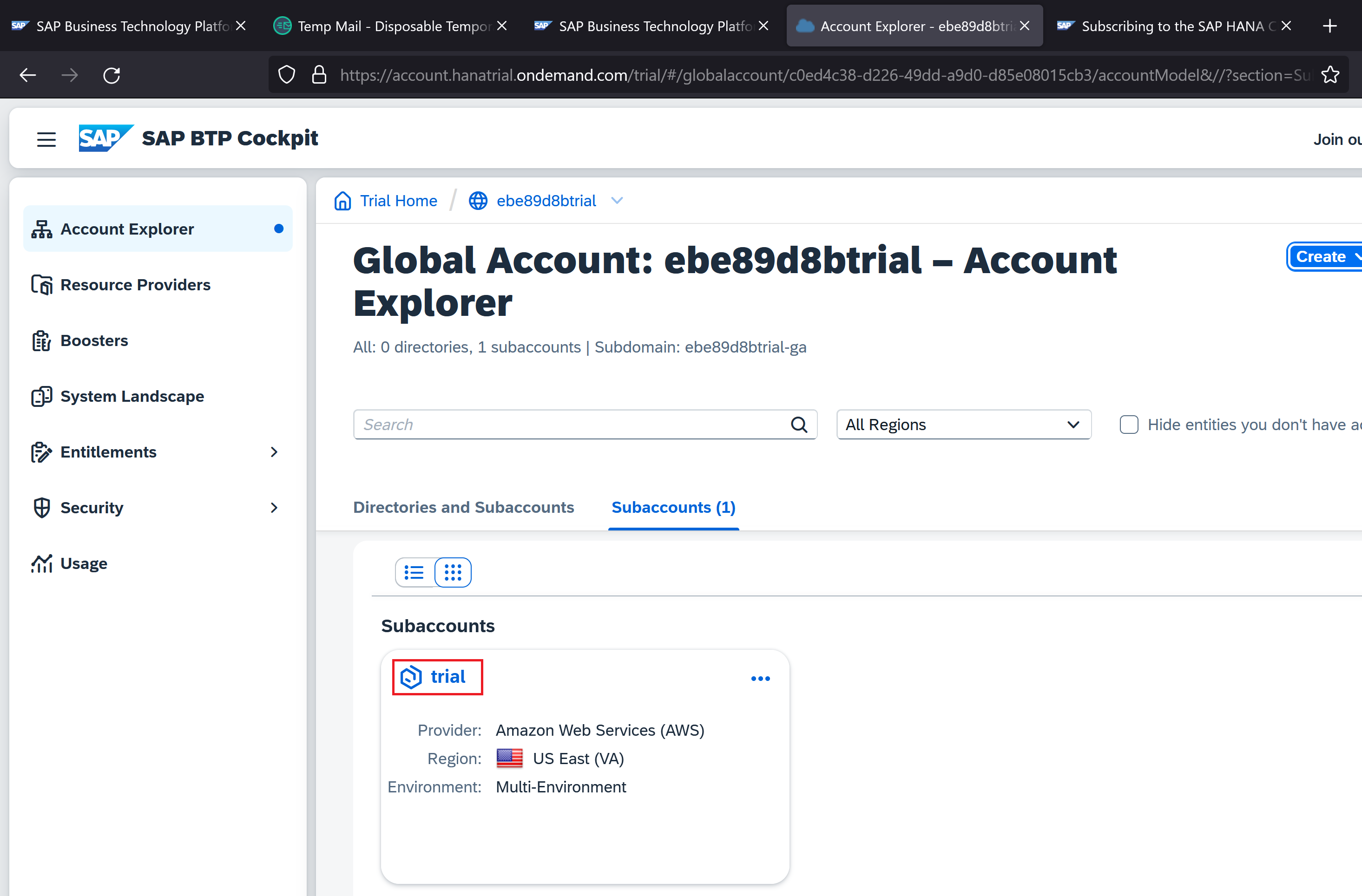Viewport: 1362px width, 896px height.
Task: Switch to tile grid view icon
Action: (x=453, y=572)
